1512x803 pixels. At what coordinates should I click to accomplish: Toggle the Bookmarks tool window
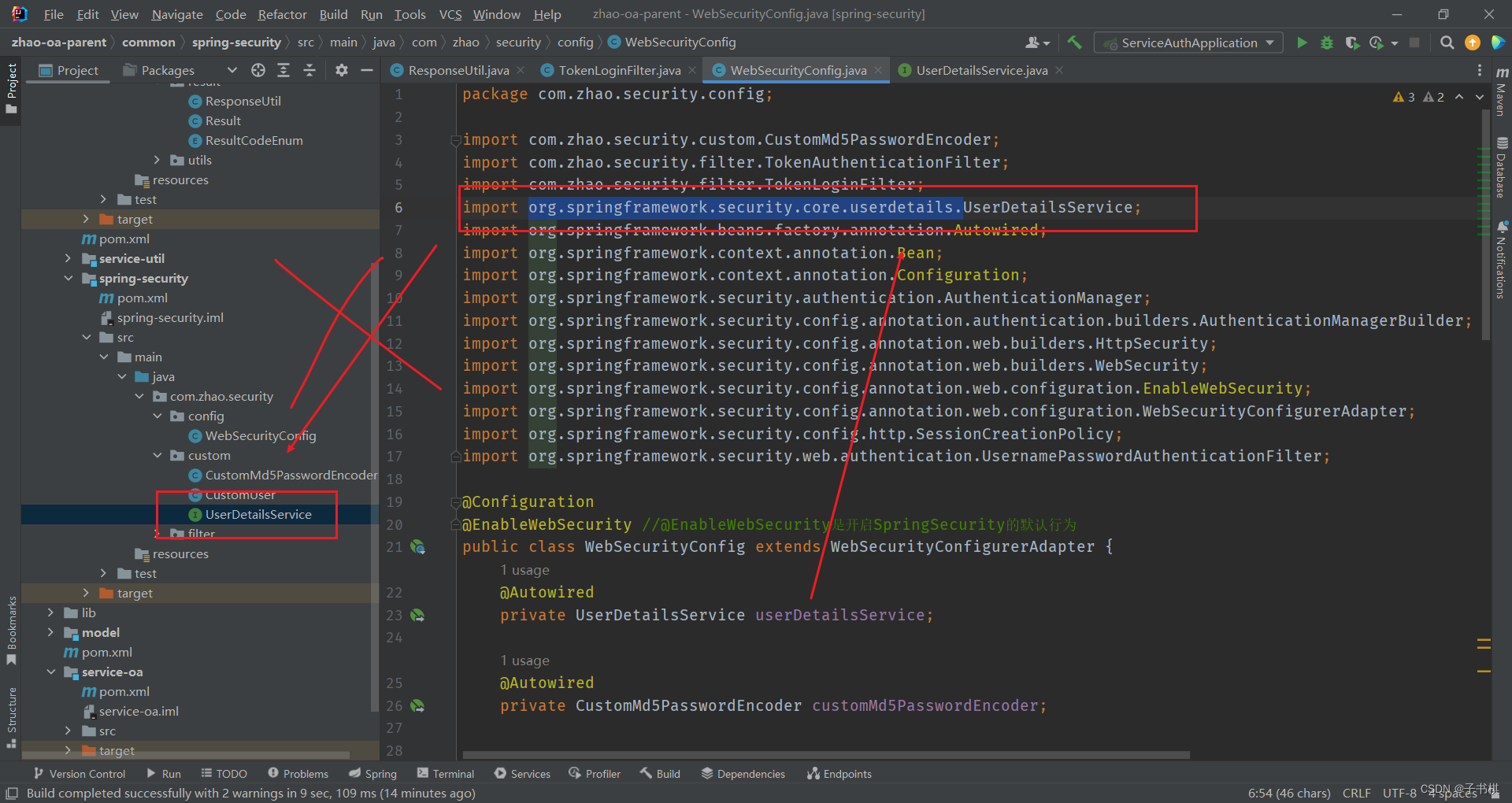click(11, 638)
